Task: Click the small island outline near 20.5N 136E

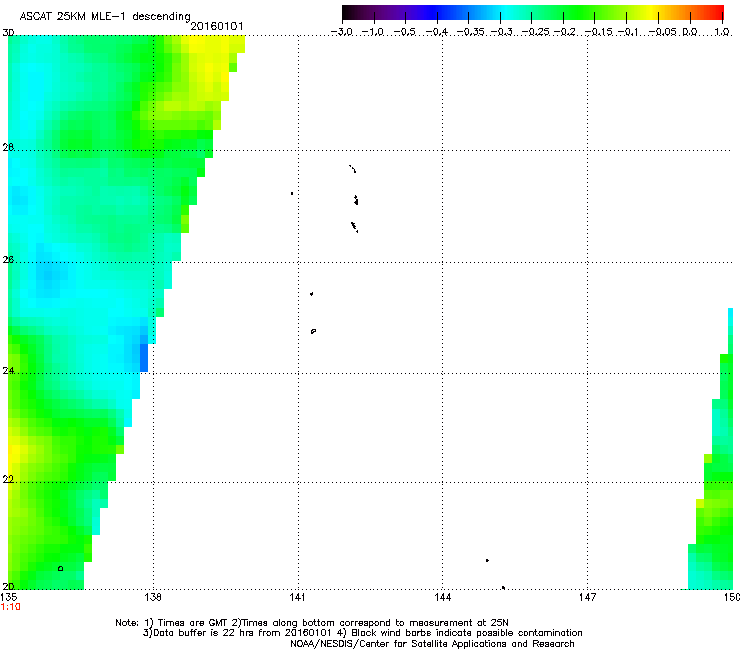Action: (x=60, y=568)
